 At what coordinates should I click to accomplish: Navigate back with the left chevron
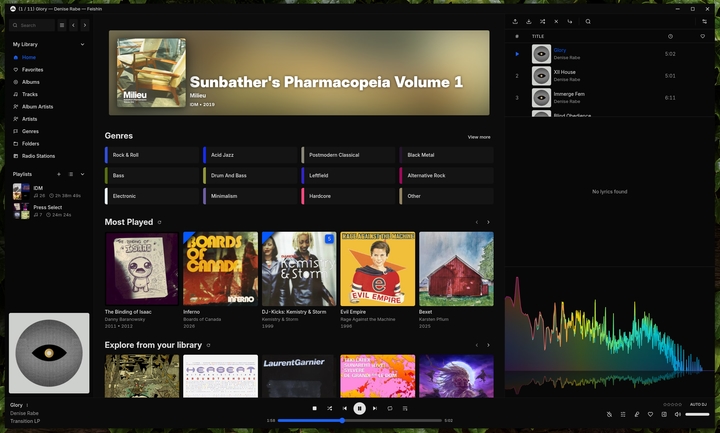click(73, 25)
